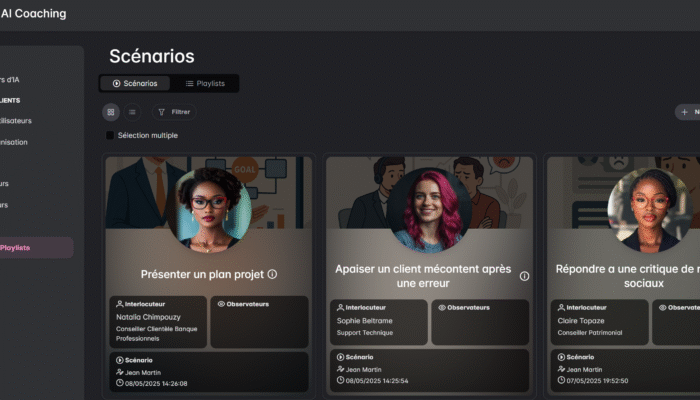Switch to grid view layout
Image resolution: width=700 pixels, height=400 pixels.
(x=111, y=112)
